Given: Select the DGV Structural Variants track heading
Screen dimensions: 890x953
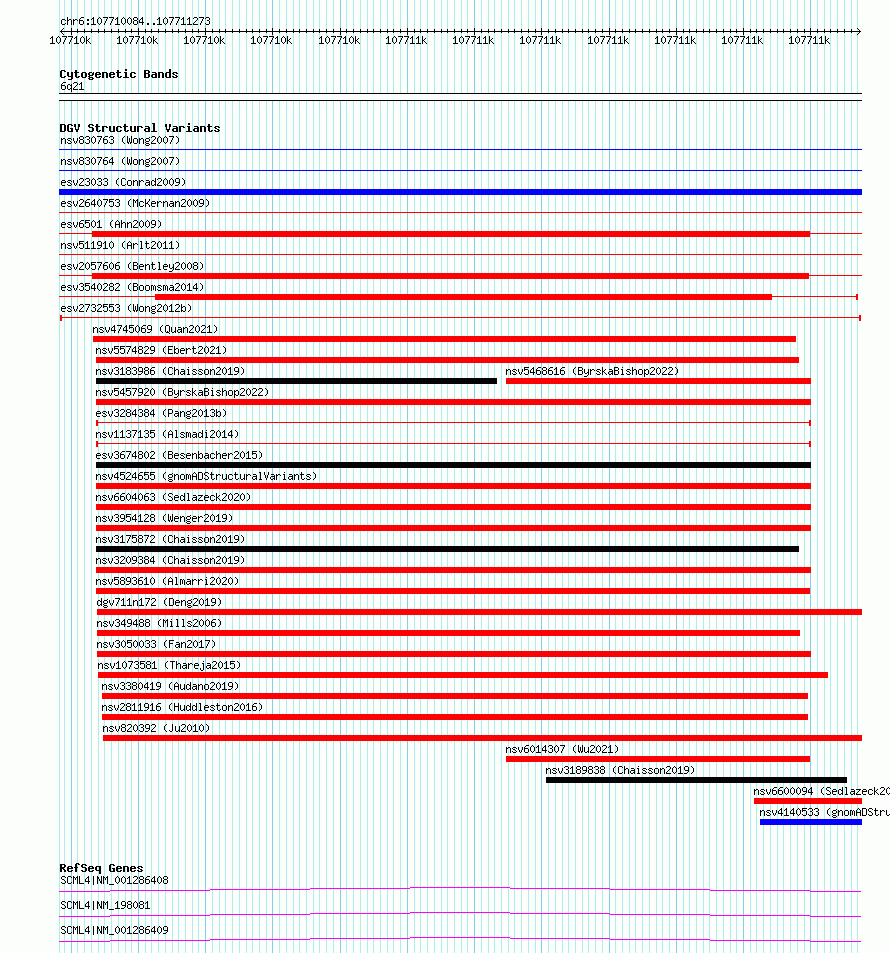Looking at the screenshot, I should 140,128.
